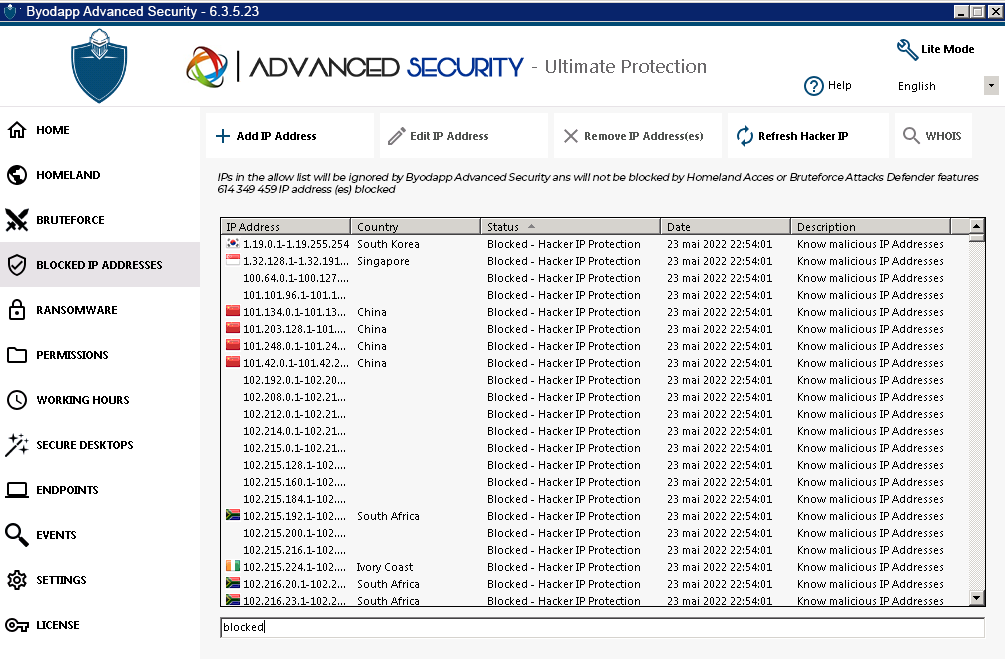Click the Ivory Coast flag icon

pyautogui.click(x=233, y=566)
